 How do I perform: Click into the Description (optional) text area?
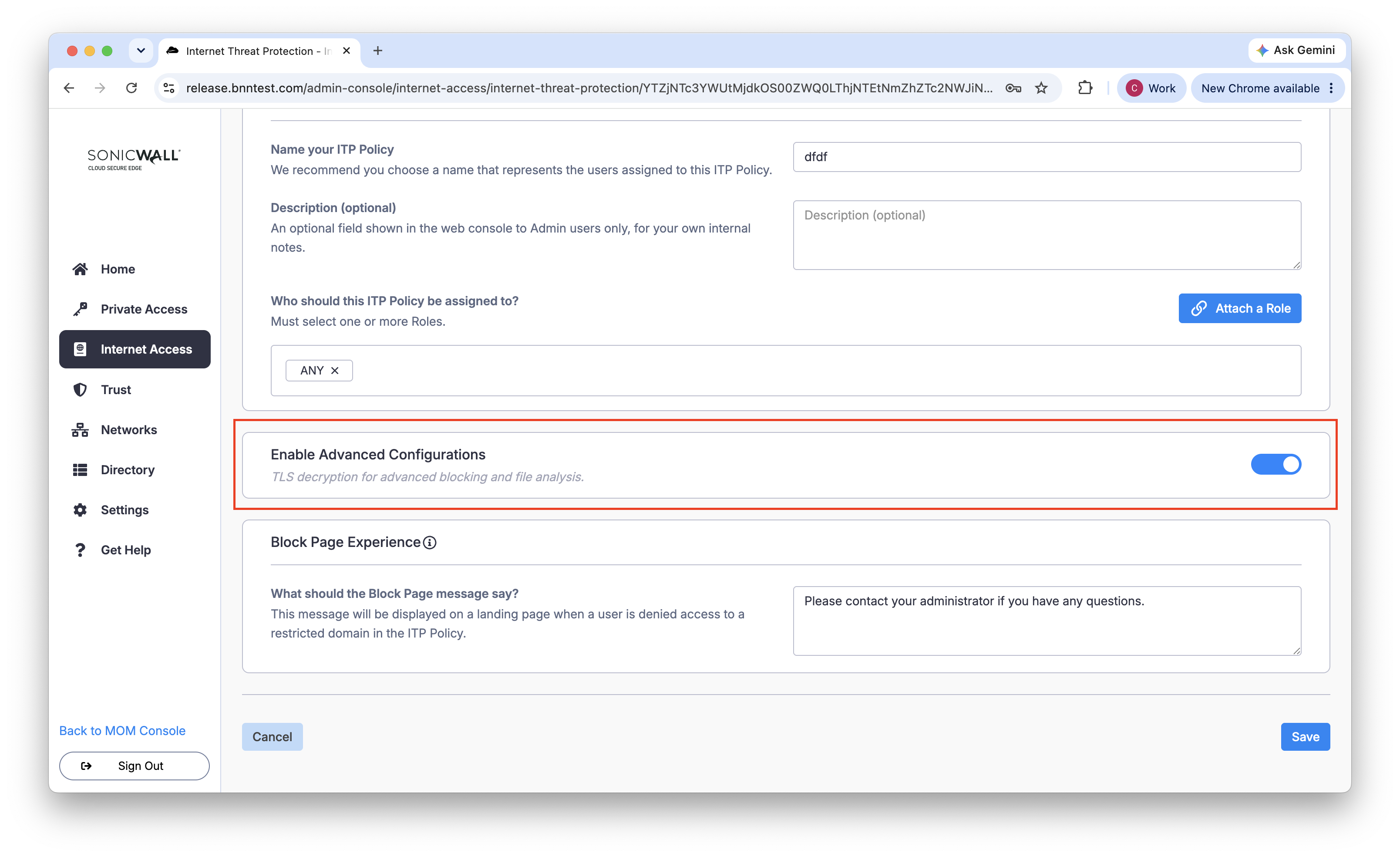1047,235
